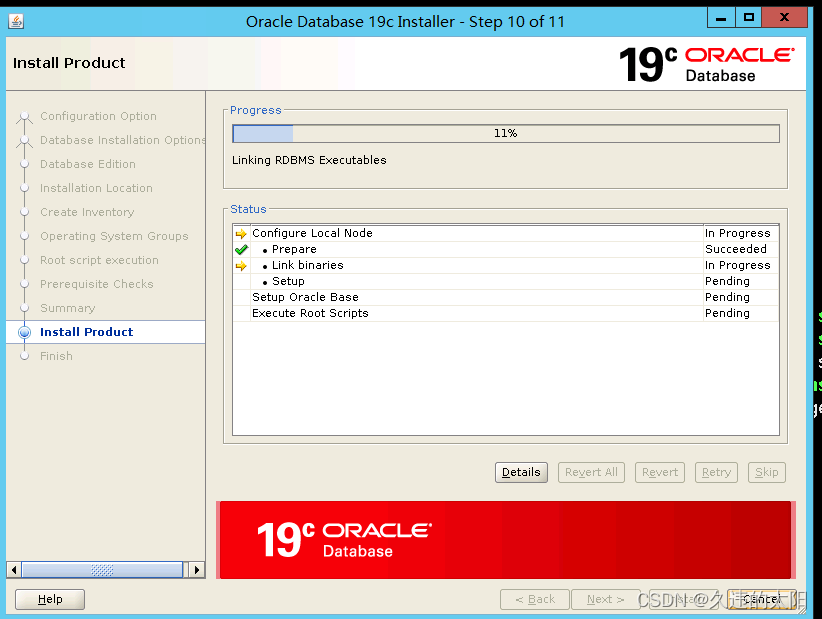Screen dimensions: 822x619
Task: Click the Setup Oracle Base row
Action: 506,297
